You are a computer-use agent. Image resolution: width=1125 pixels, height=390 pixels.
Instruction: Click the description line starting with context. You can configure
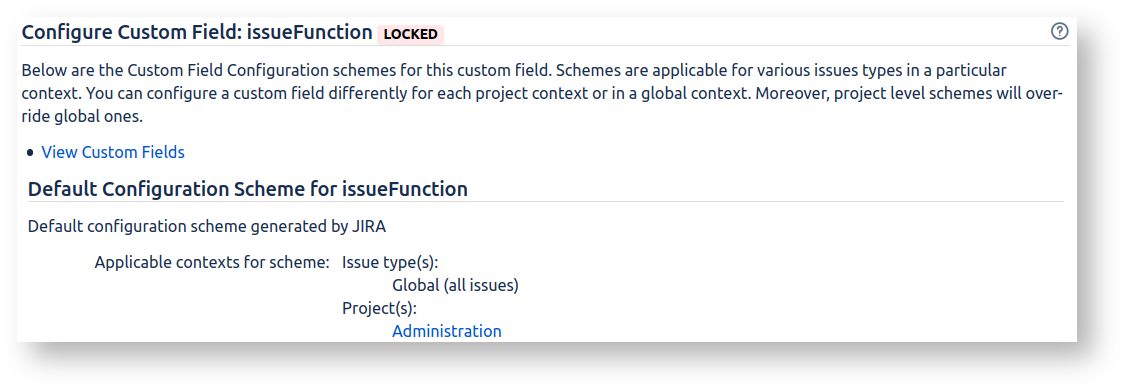tap(542, 94)
